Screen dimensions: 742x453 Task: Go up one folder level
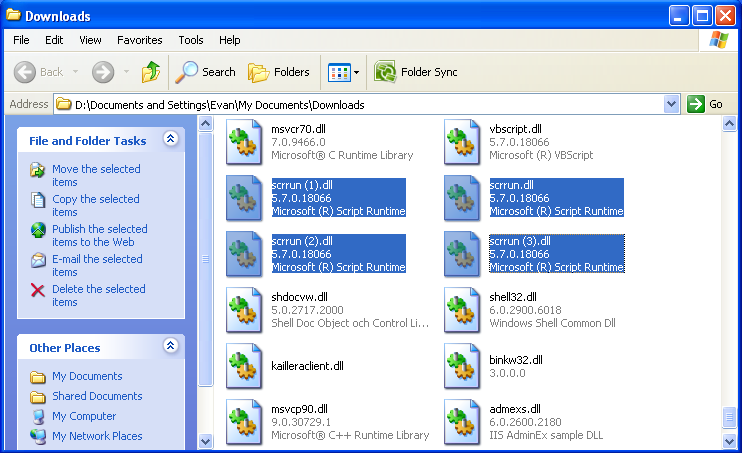click(151, 72)
